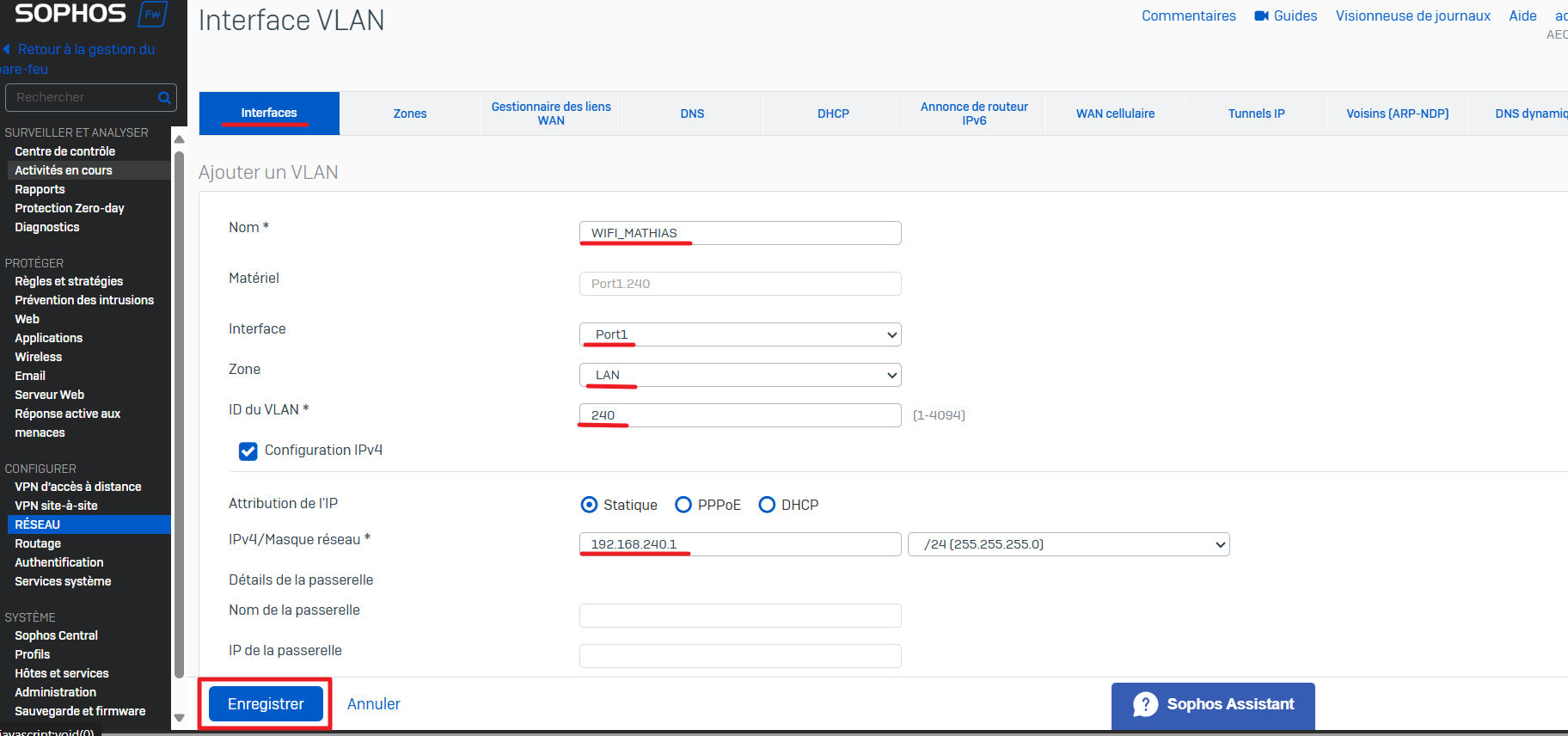The image size is (1568, 736).
Task: Switch to the Interfaces tab
Action: [269, 113]
